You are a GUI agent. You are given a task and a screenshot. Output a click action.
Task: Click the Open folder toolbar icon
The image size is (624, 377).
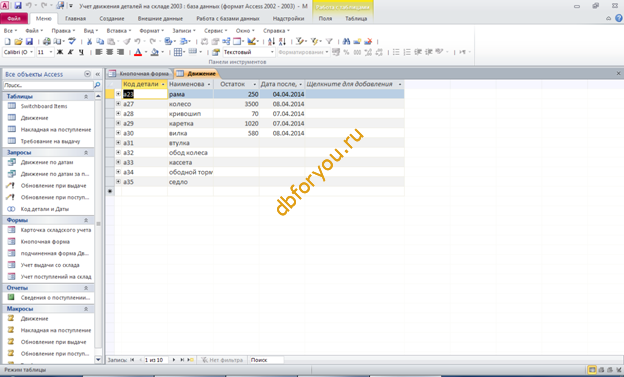click(x=18, y=41)
